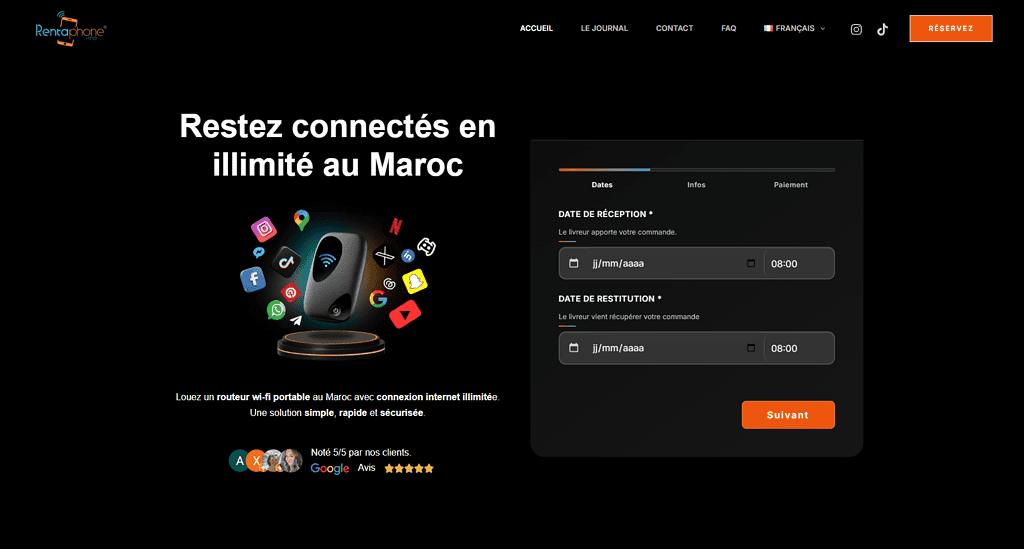Click the French flag icon
Image resolution: width=1024 pixels, height=549 pixels.
tap(768, 28)
